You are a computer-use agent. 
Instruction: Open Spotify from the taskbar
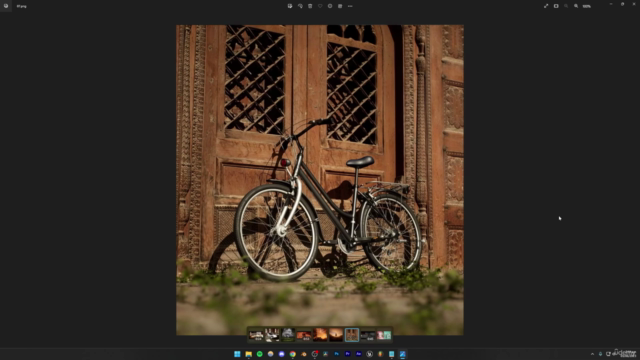tap(260, 354)
